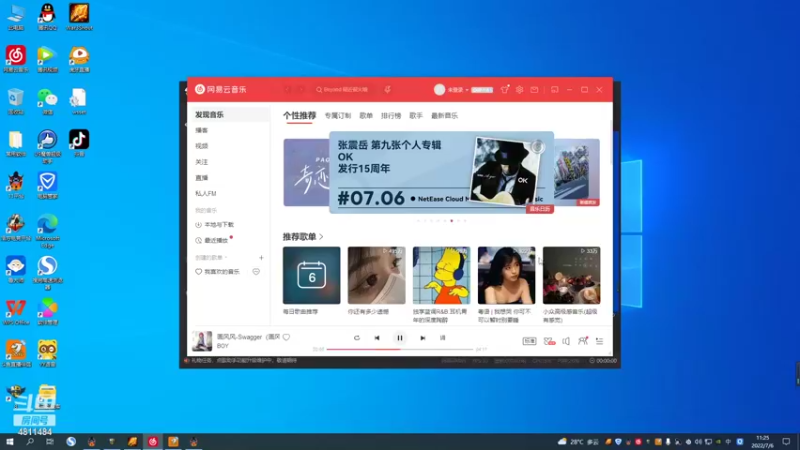Like current song with heart icon

(x=286, y=337)
